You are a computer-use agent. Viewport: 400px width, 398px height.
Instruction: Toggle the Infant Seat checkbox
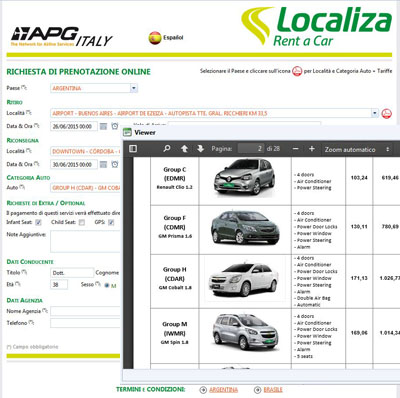tap(38, 222)
